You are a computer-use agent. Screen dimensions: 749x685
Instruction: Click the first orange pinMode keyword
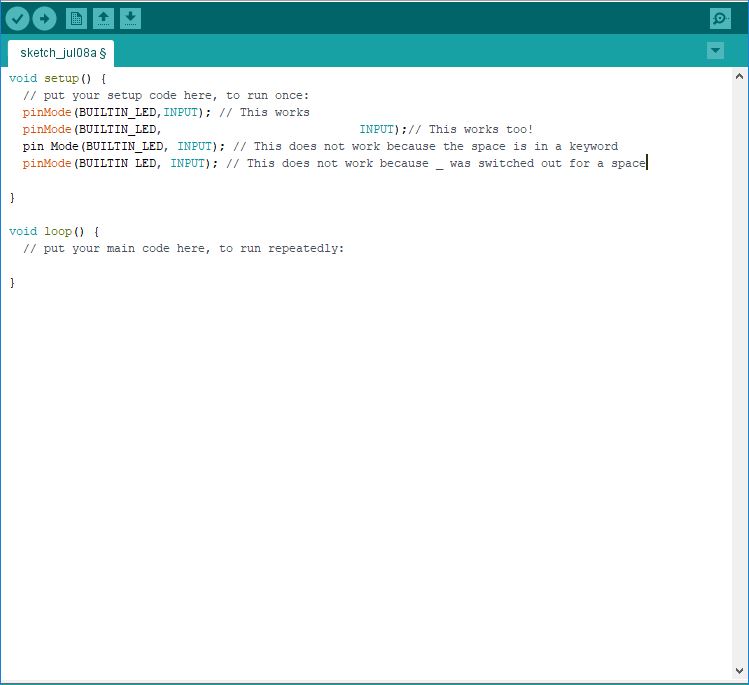coord(47,112)
